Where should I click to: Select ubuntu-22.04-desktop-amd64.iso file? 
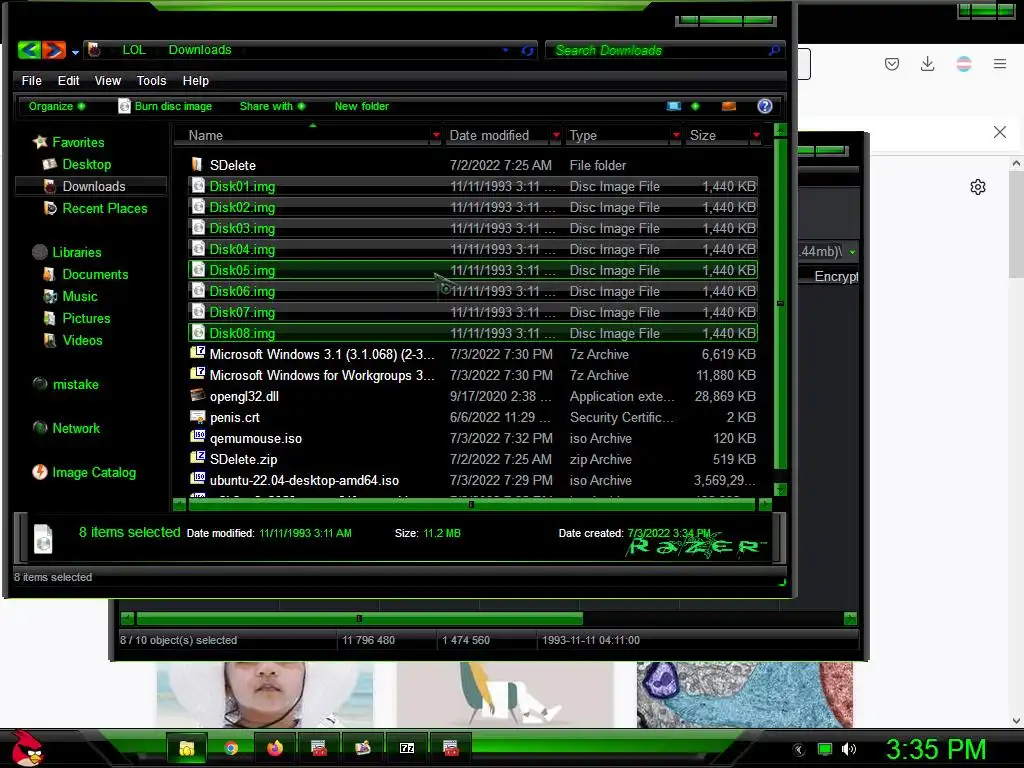pyautogui.click(x=473, y=480)
